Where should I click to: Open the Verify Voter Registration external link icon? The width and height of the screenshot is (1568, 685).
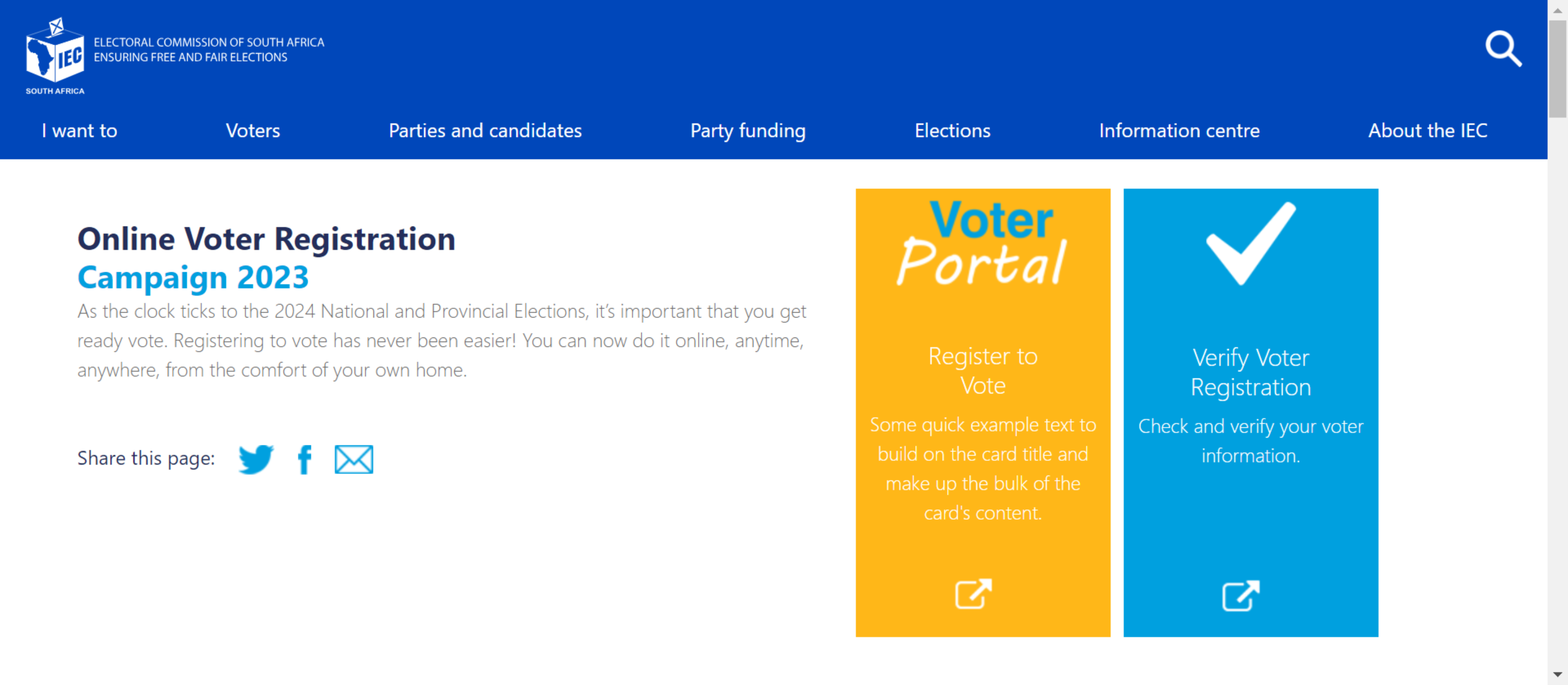pos(1241,595)
